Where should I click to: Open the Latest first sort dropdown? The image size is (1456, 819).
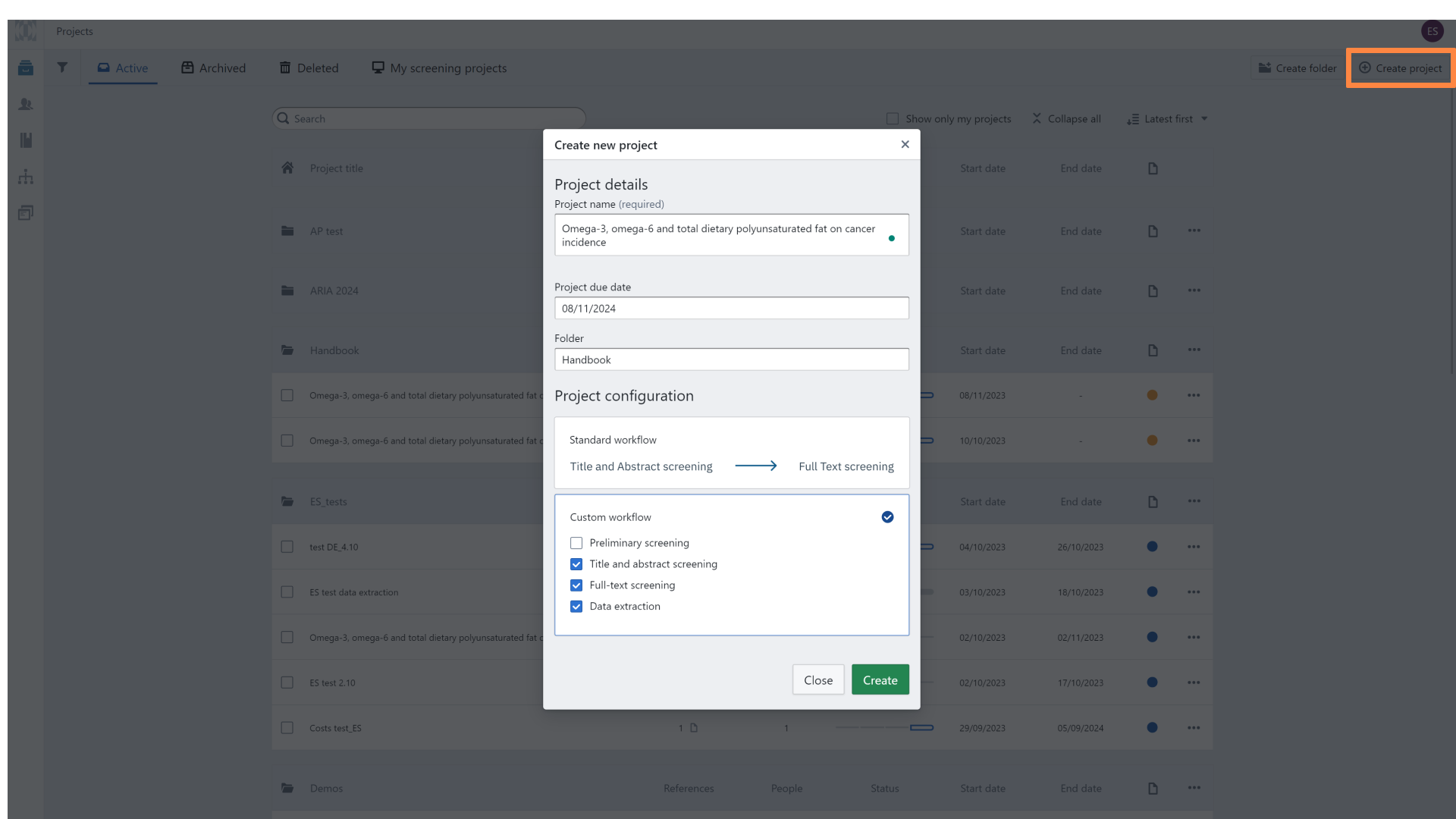pos(1167,119)
